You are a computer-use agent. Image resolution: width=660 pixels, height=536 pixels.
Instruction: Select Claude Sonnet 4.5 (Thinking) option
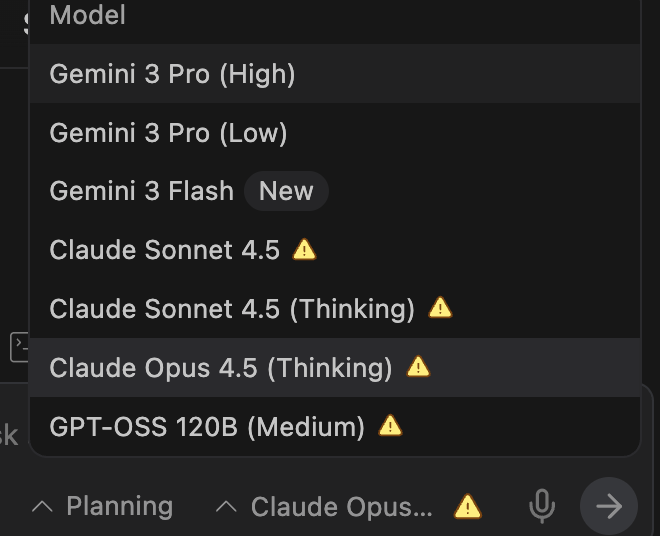coord(232,309)
